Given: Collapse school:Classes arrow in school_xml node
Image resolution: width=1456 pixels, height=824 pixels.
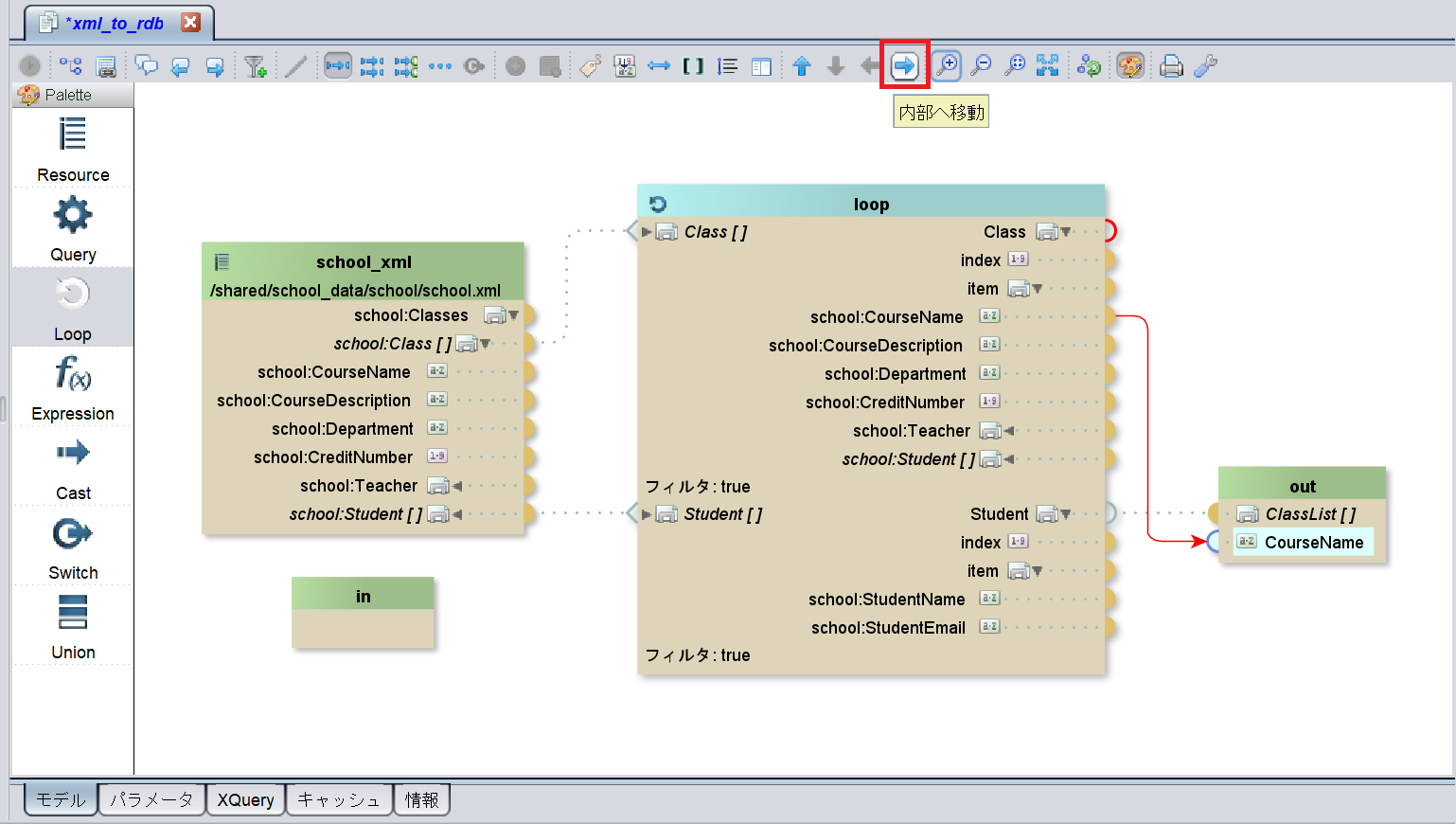Looking at the screenshot, I should click(513, 315).
